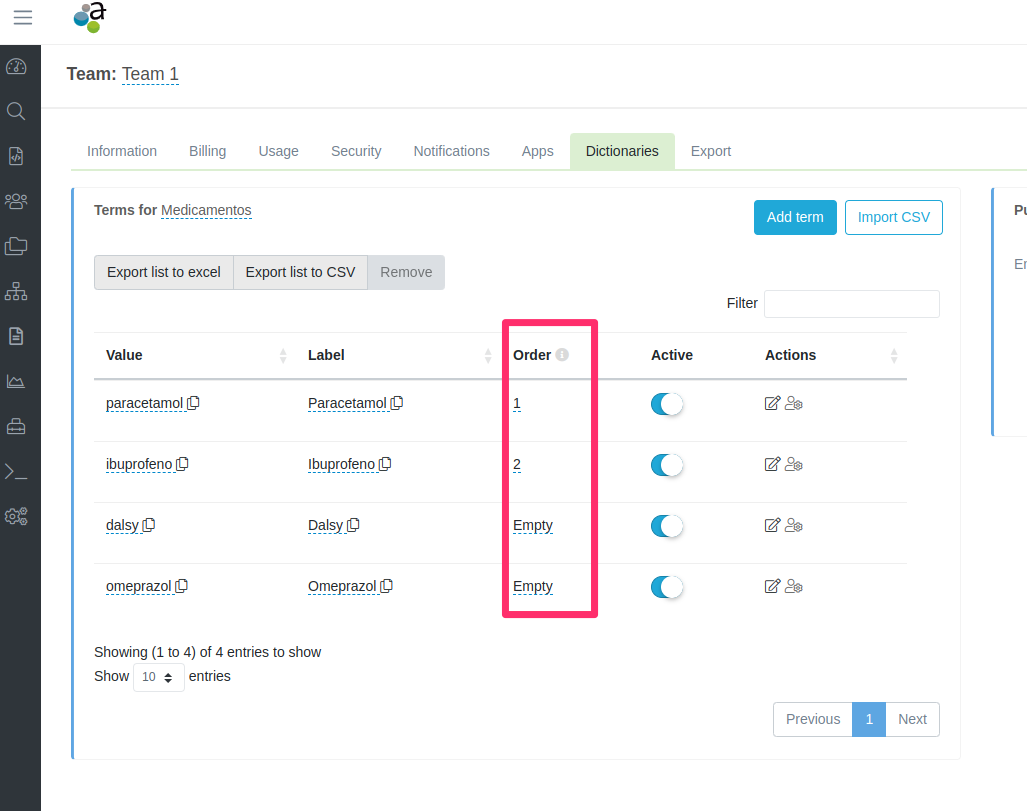The image size is (1027, 811).
Task: Click edit icon for the ibuprofeno row
Action: (772, 464)
